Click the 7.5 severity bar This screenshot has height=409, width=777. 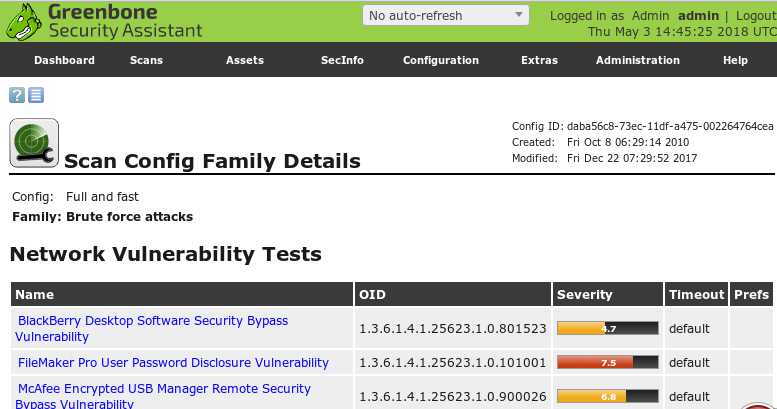coord(608,362)
